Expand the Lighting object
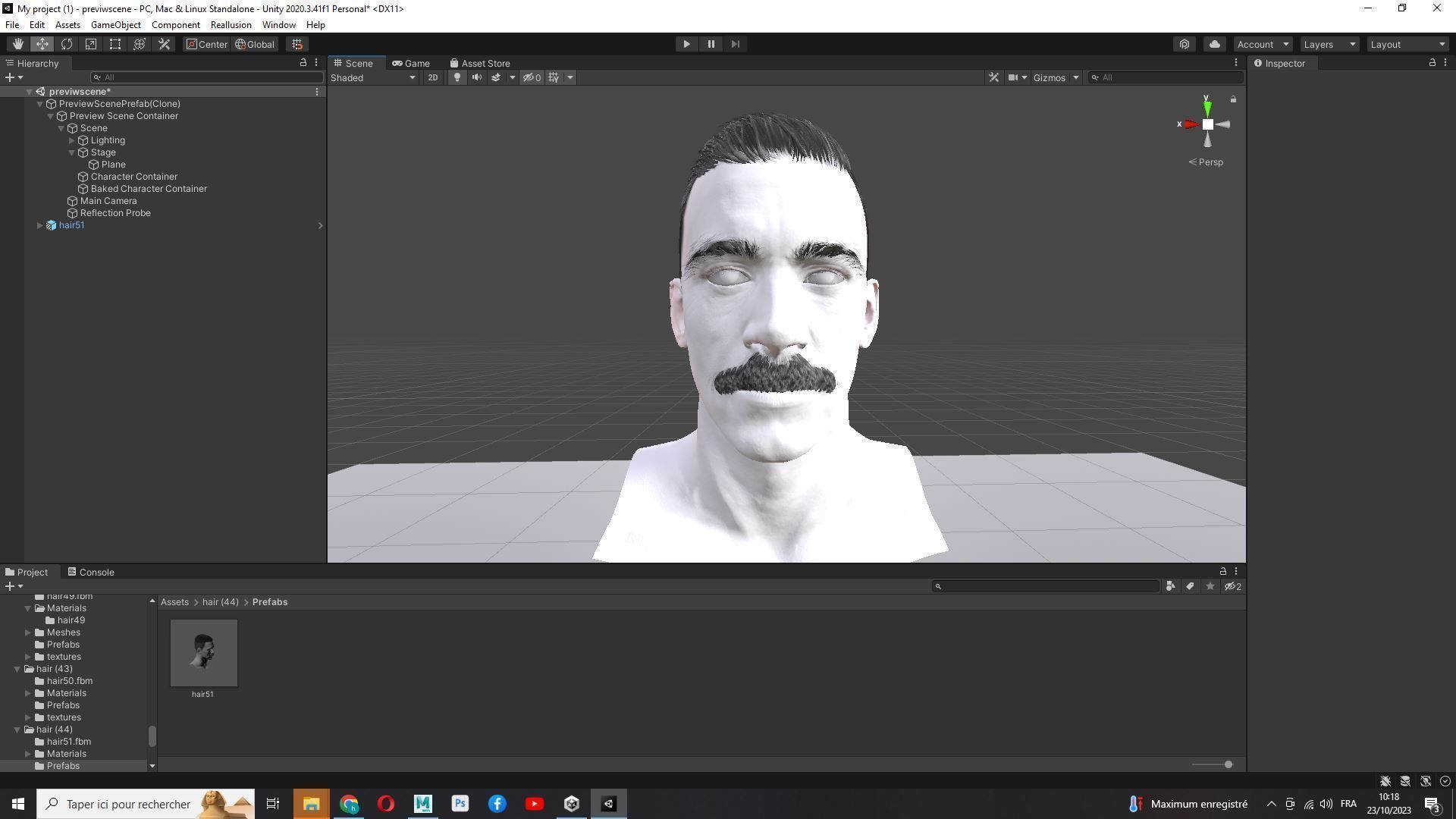The image size is (1456, 819). point(72,140)
